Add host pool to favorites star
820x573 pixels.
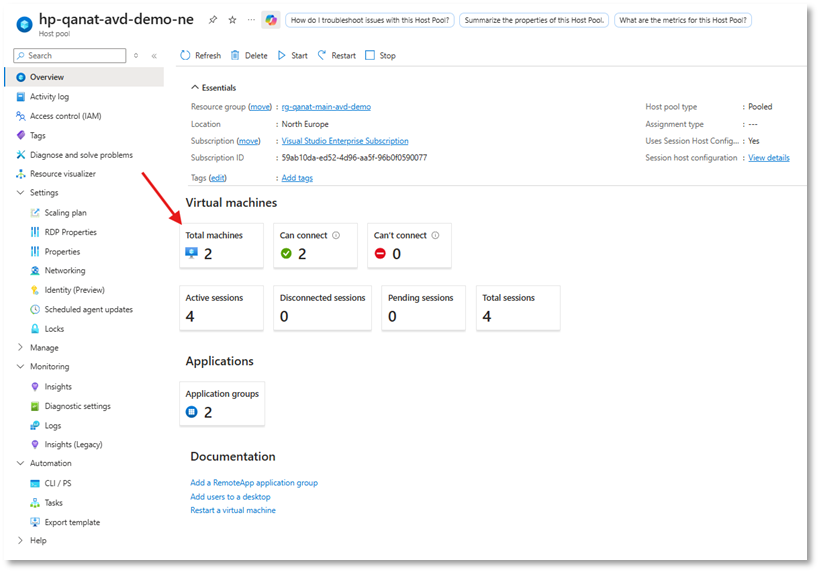coord(232,20)
